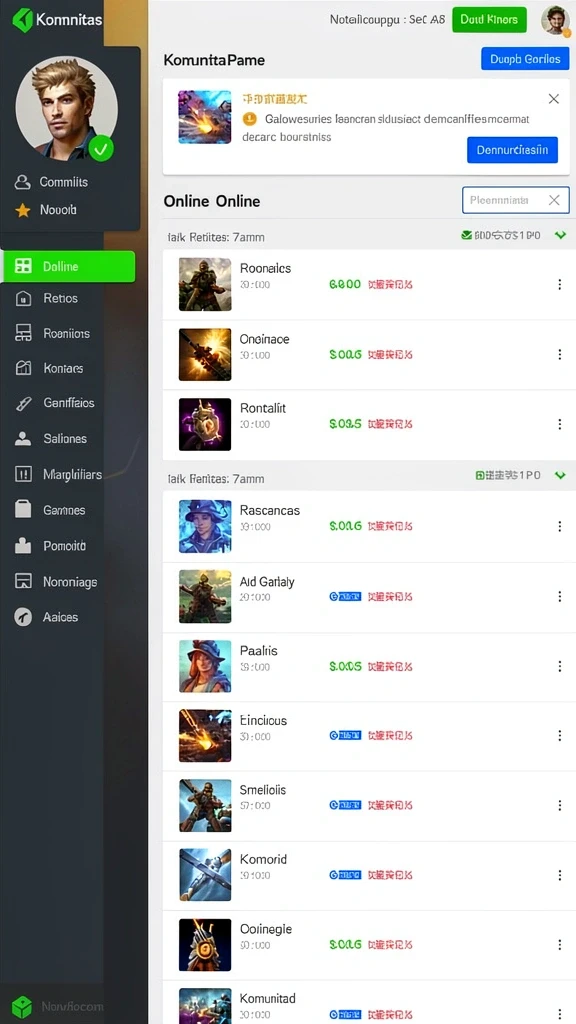
Task: Click the green cube icon at sidebar bottom
Action: 22,1007
